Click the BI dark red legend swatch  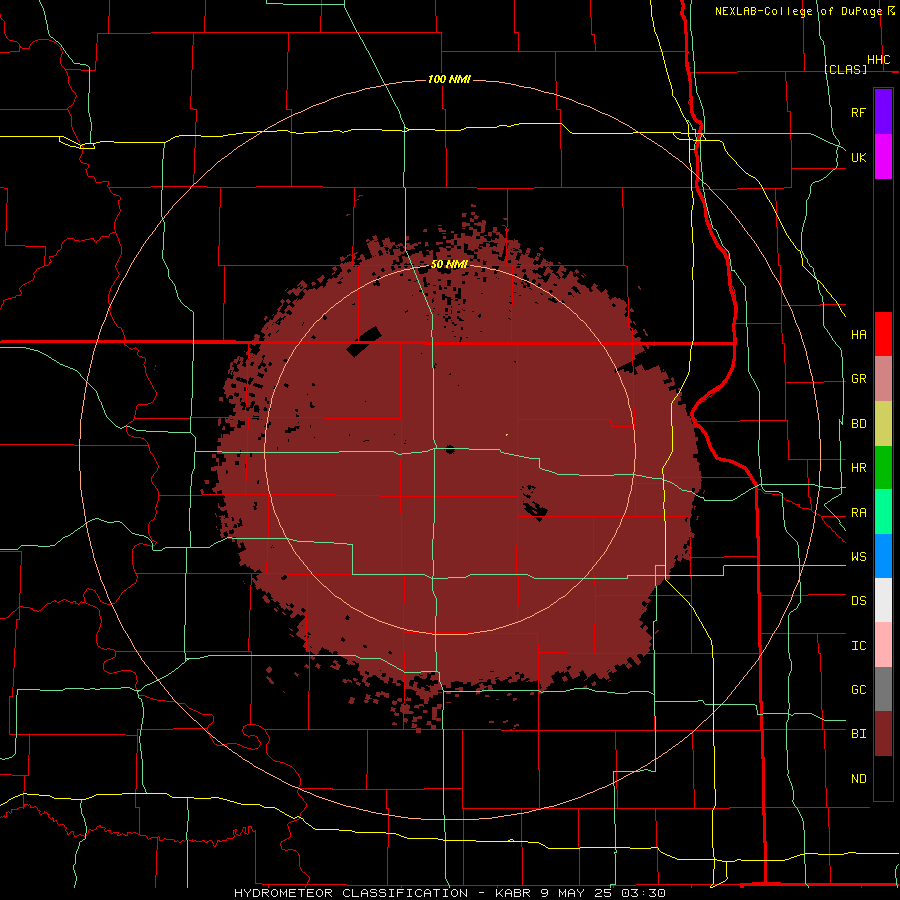(883, 734)
